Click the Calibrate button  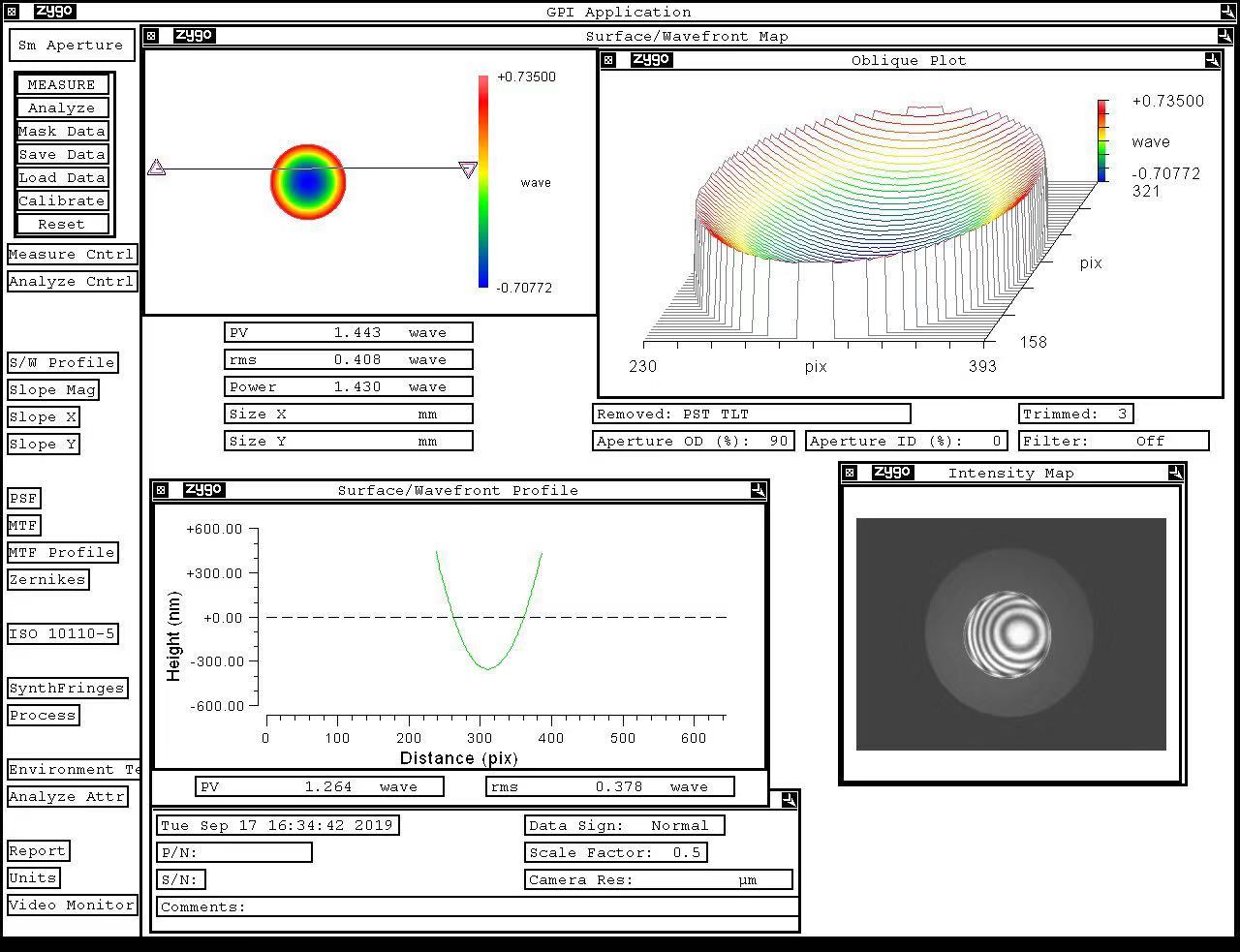click(62, 201)
